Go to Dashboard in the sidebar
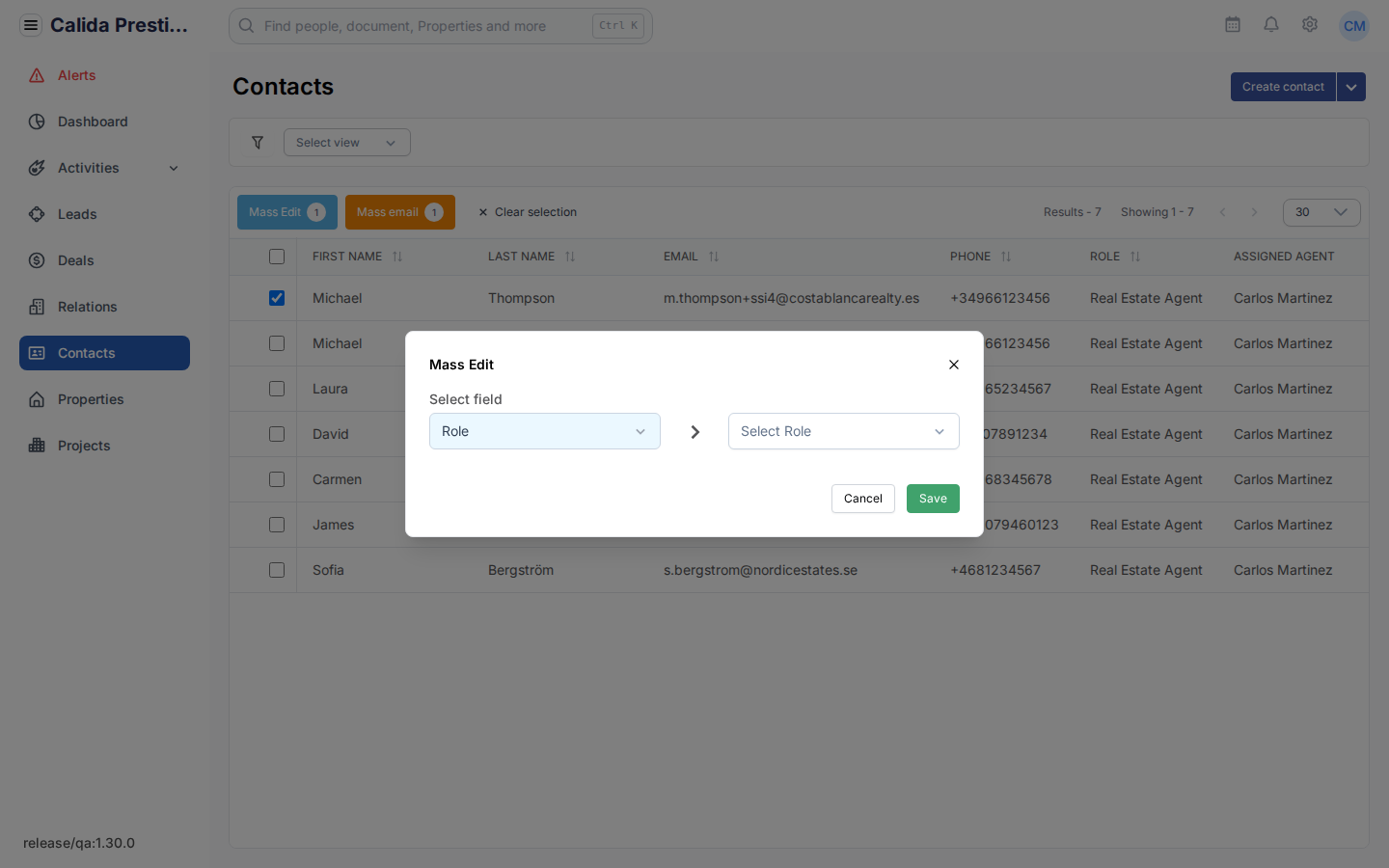This screenshot has width=1389, height=868. [104, 122]
